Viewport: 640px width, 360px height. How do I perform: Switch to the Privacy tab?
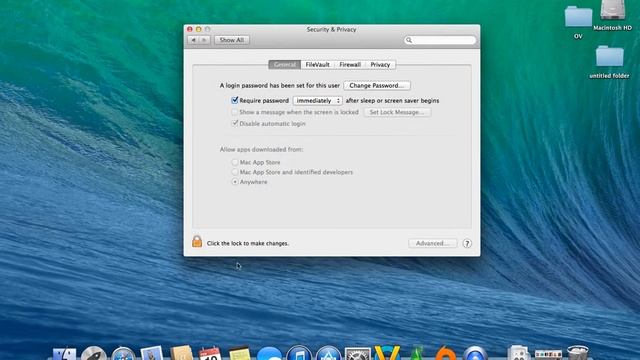(x=380, y=64)
